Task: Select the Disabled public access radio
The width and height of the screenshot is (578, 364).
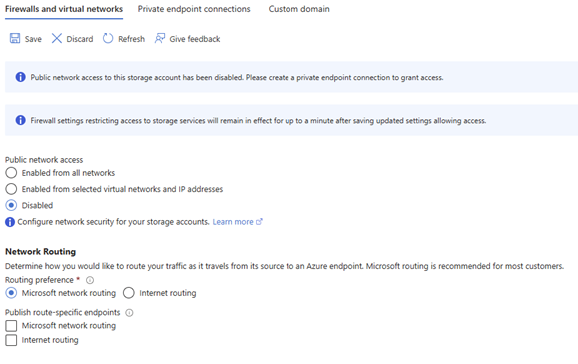Action: [x=11, y=205]
